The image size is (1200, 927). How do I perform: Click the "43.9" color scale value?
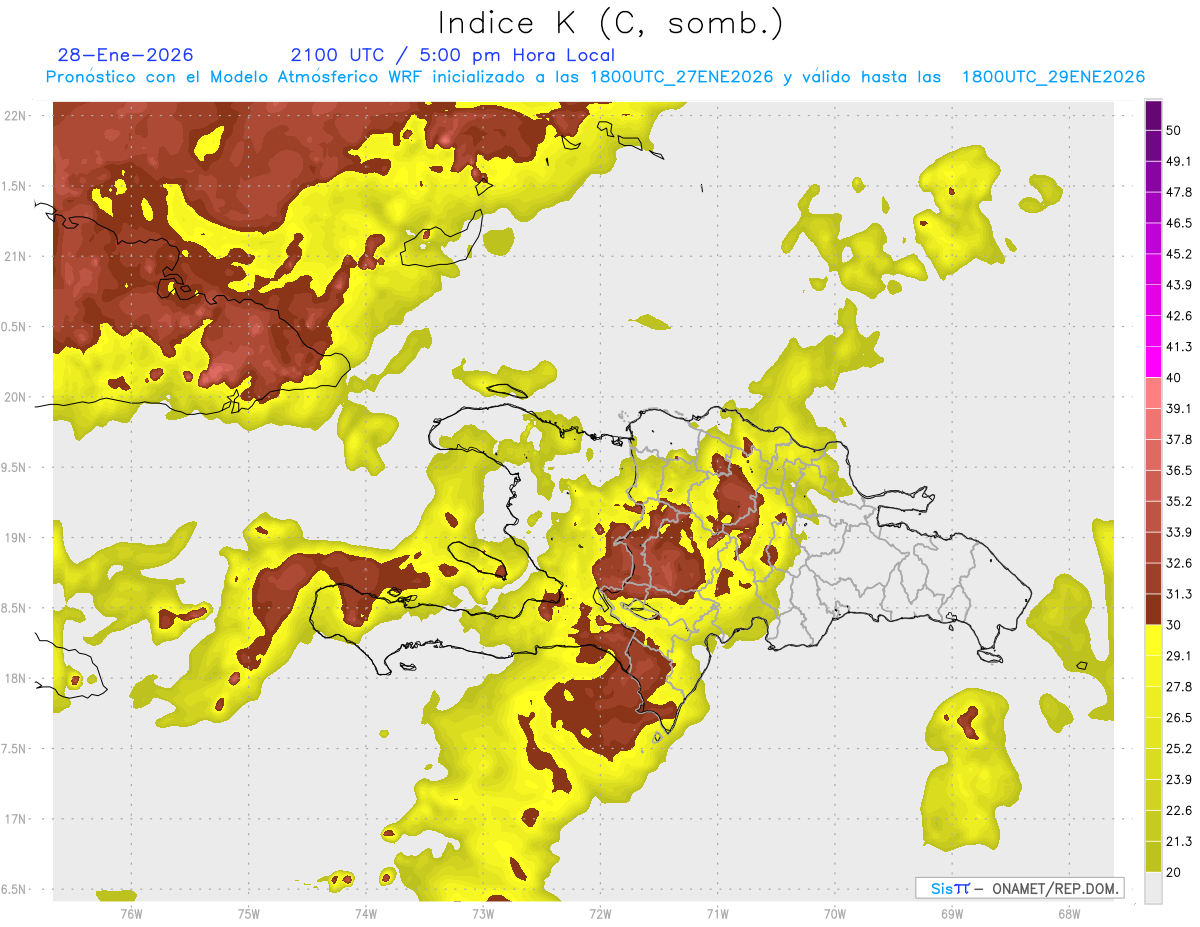tap(1179, 285)
